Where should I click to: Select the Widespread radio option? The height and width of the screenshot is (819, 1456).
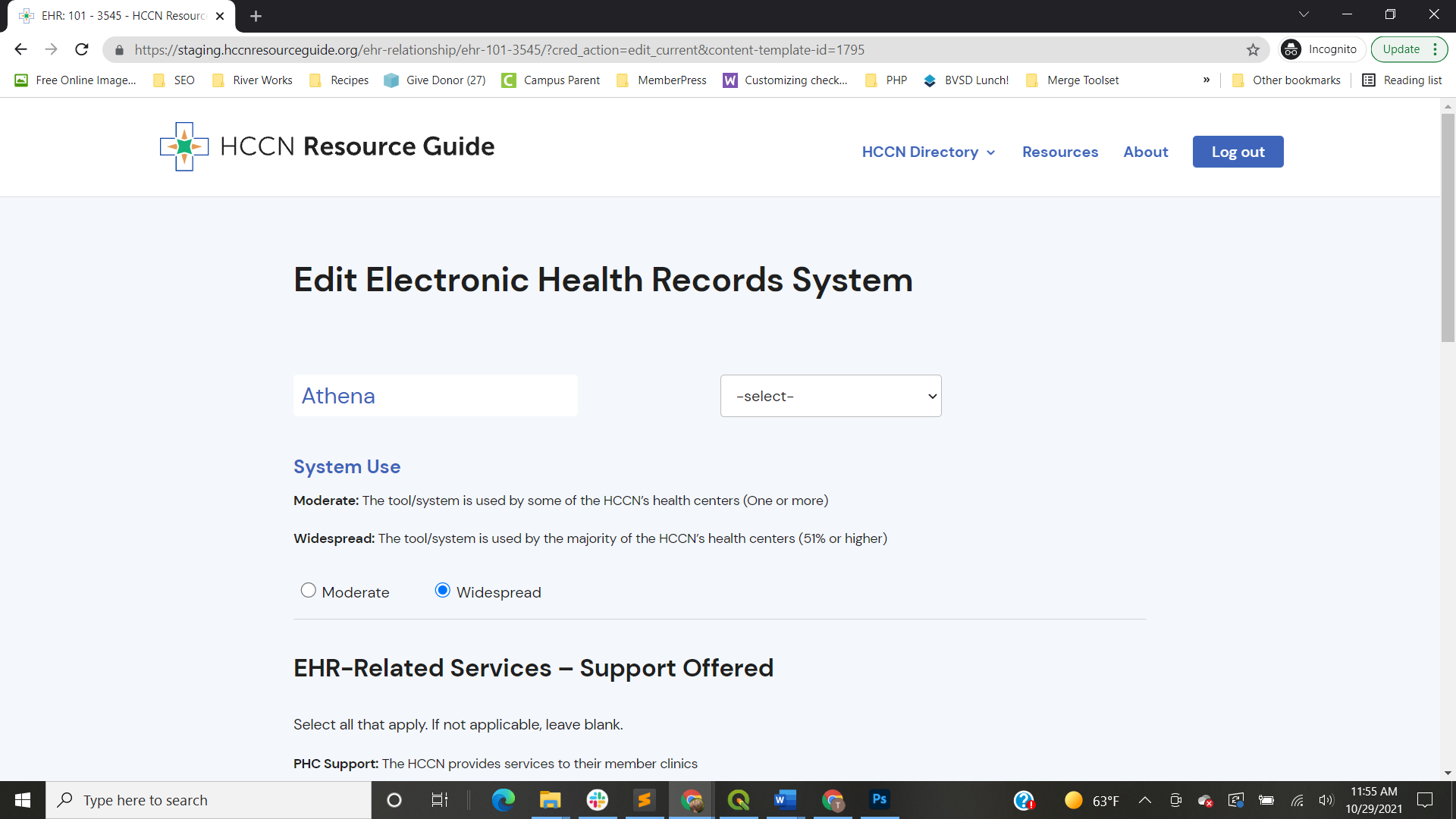pos(442,590)
